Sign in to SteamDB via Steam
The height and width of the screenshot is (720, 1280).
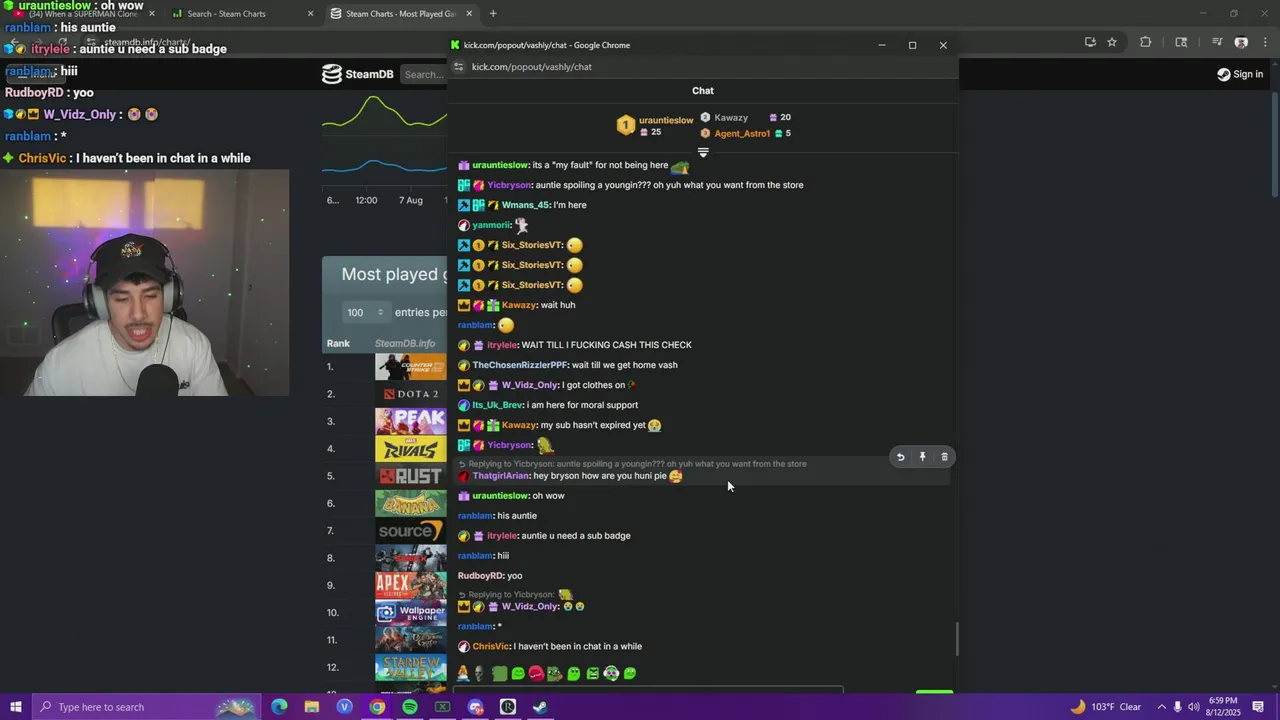pyautogui.click(x=1240, y=74)
